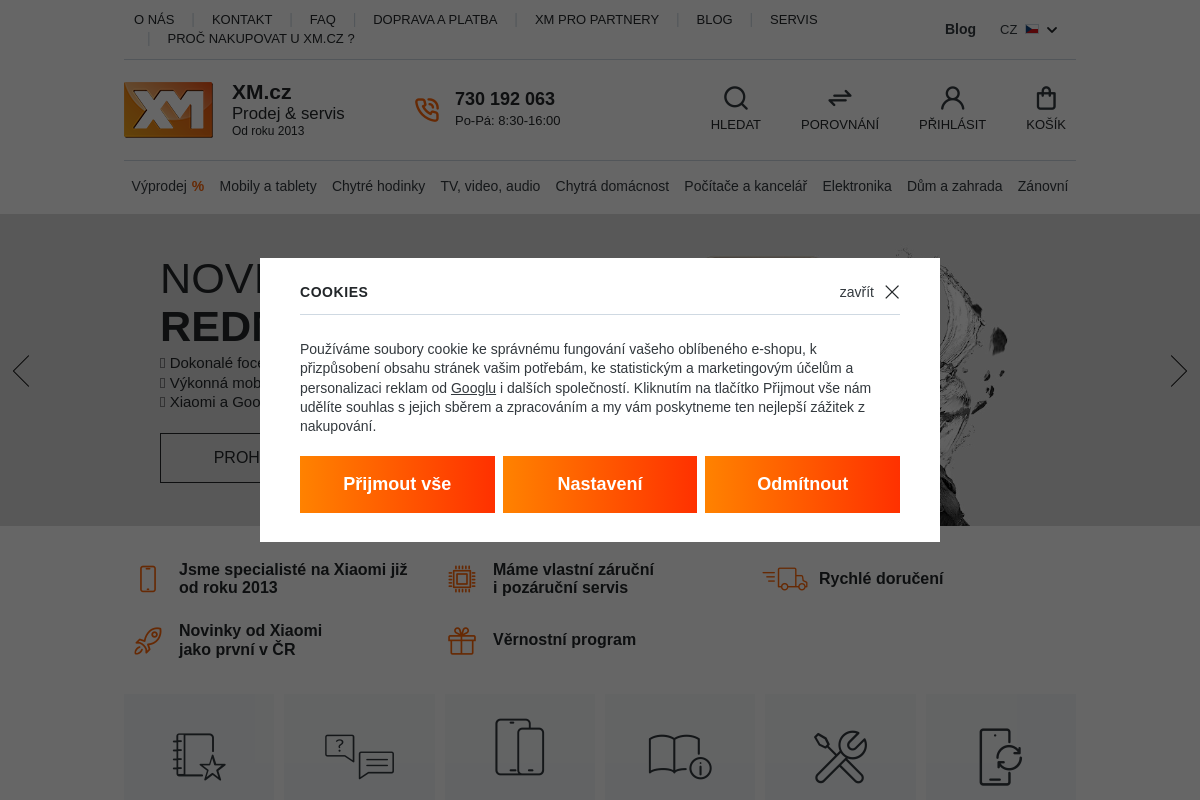This screenshot has width=1200, height=800.
Task: Open the Košík shopping bag icon
Action: coord(1046,98)
